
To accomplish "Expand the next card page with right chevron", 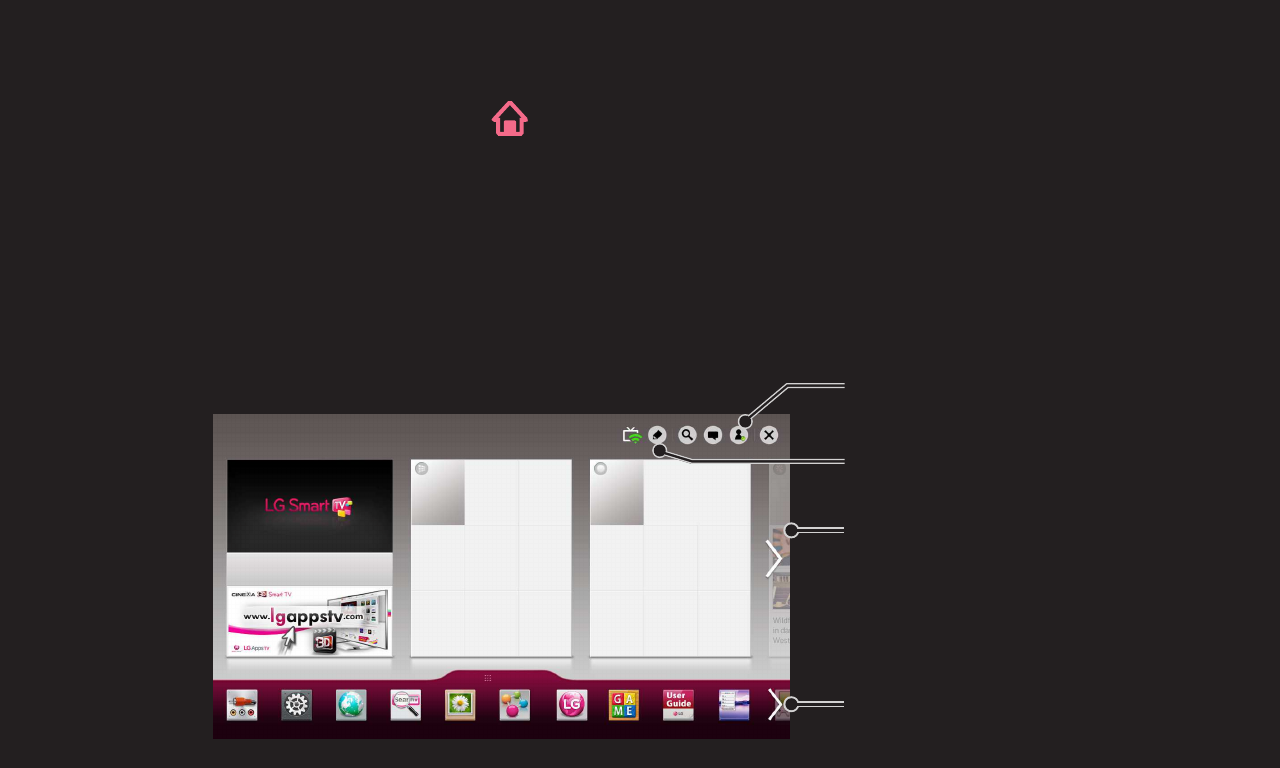I will pyautogui.click(x=774, y=558).
